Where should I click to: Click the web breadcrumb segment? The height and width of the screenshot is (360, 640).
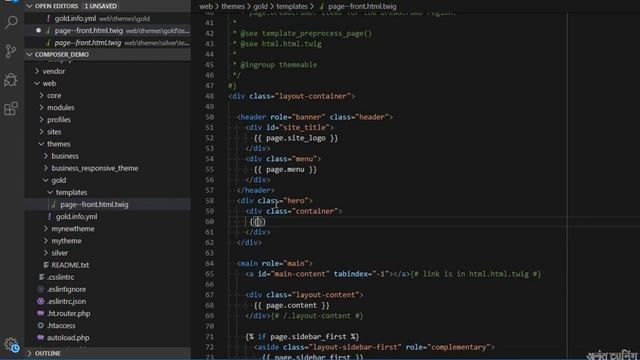pos(206,6)
